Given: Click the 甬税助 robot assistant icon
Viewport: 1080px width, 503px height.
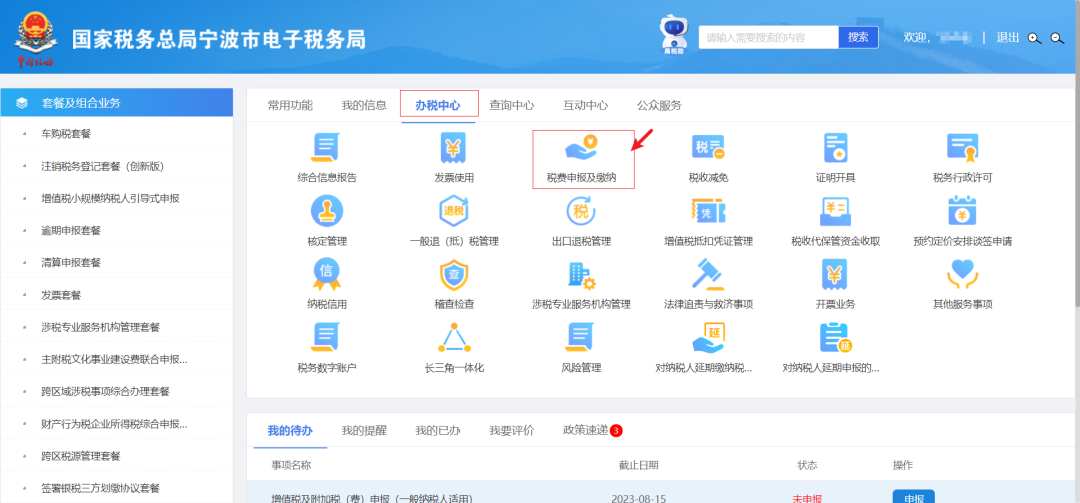Looking at the screenshot, I should (673, 35).
